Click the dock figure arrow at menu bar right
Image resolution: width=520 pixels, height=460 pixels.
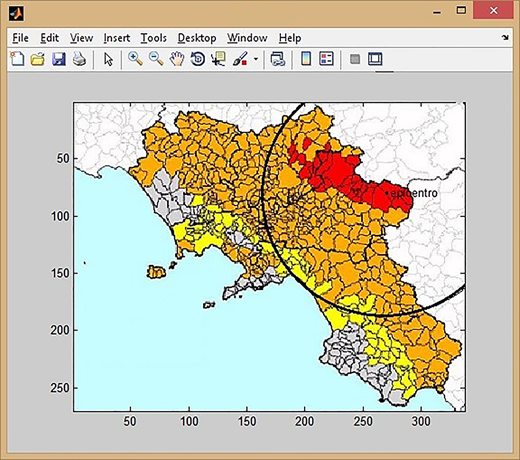[x=505, y=38]
